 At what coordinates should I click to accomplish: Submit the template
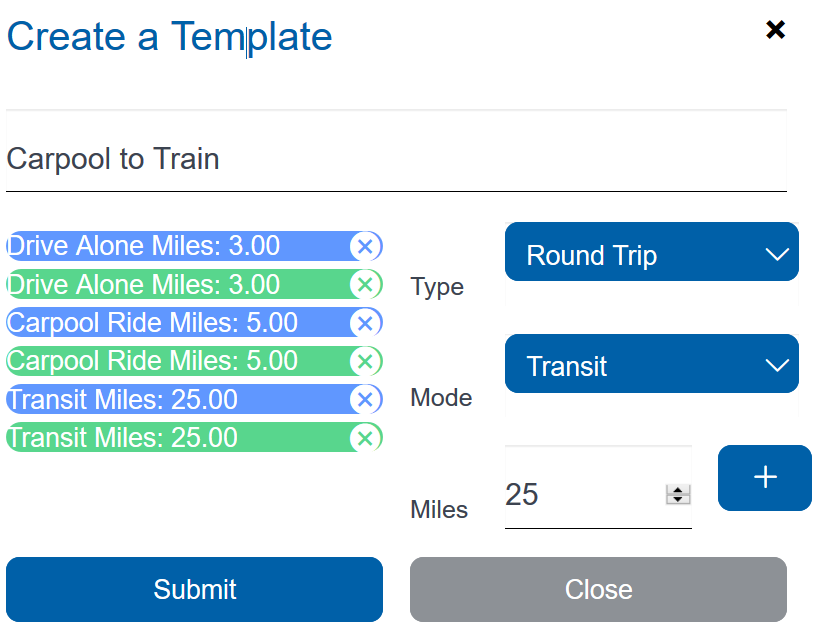click(x=194, y=589)
